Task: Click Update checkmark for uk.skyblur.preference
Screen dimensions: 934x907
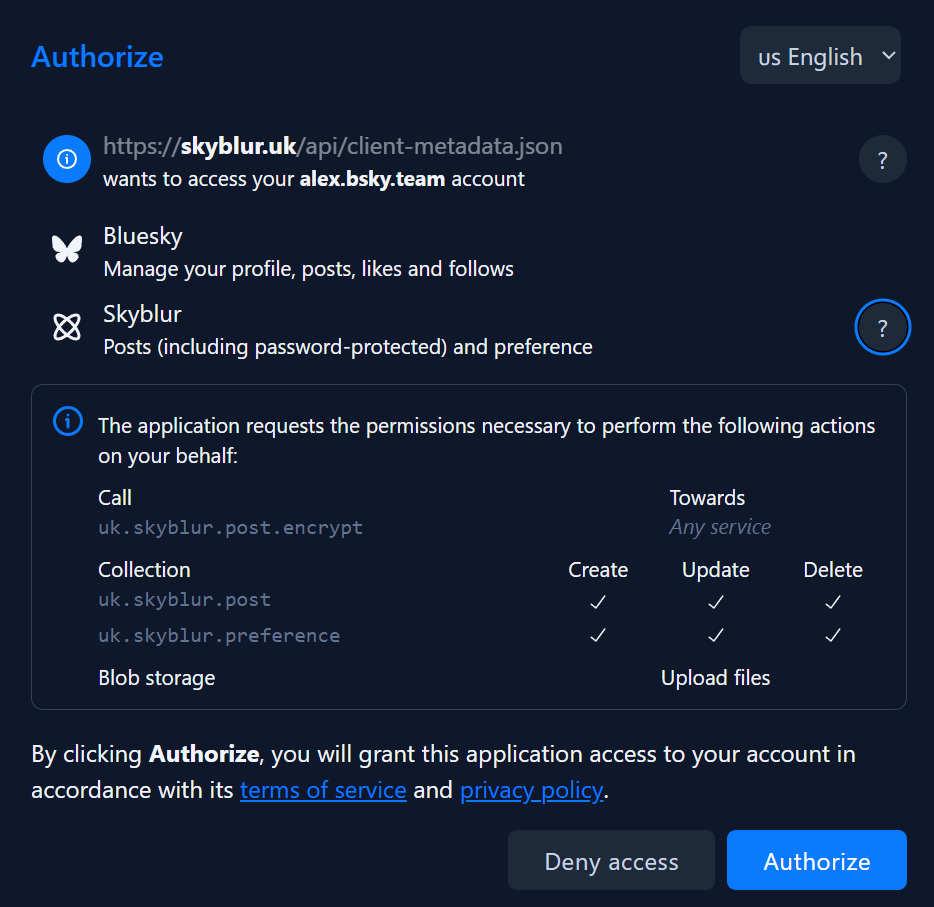Action: tap(715, 636)
